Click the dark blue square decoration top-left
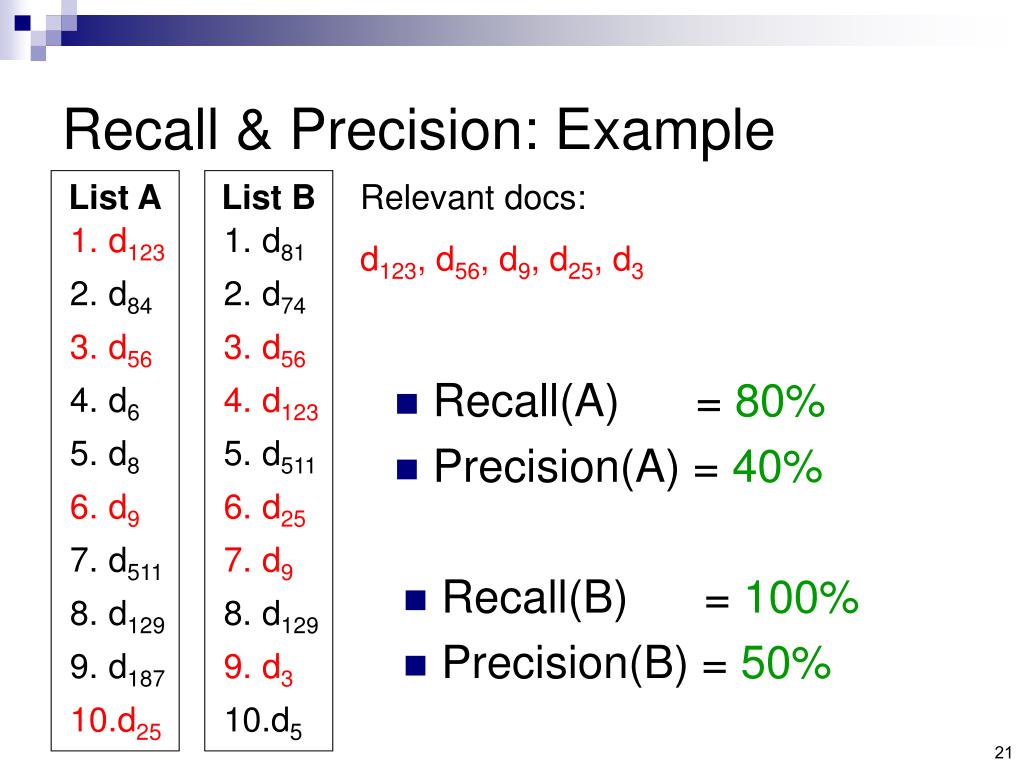 [23, 23]
